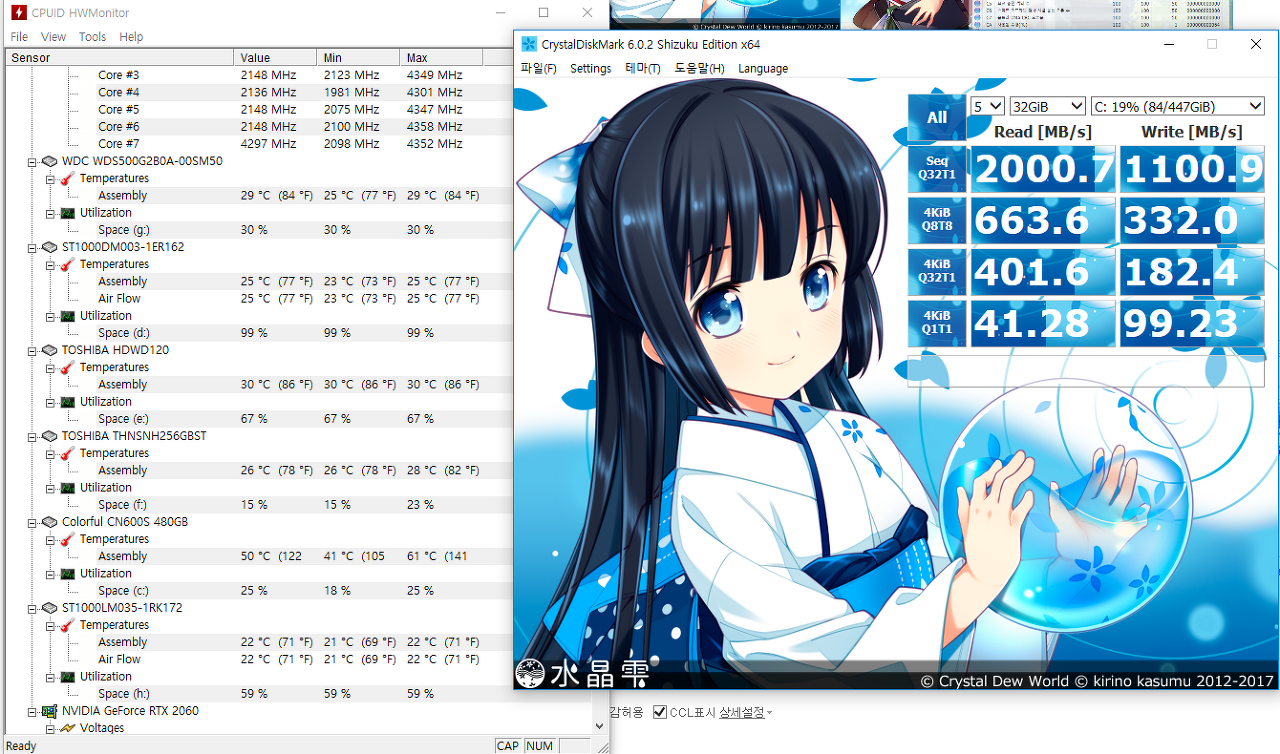Screen dimensions: 1280x754
Task: Collapse the WDC WDS500G2B0A-00SM50 tree node
Action: click(32, 161)
